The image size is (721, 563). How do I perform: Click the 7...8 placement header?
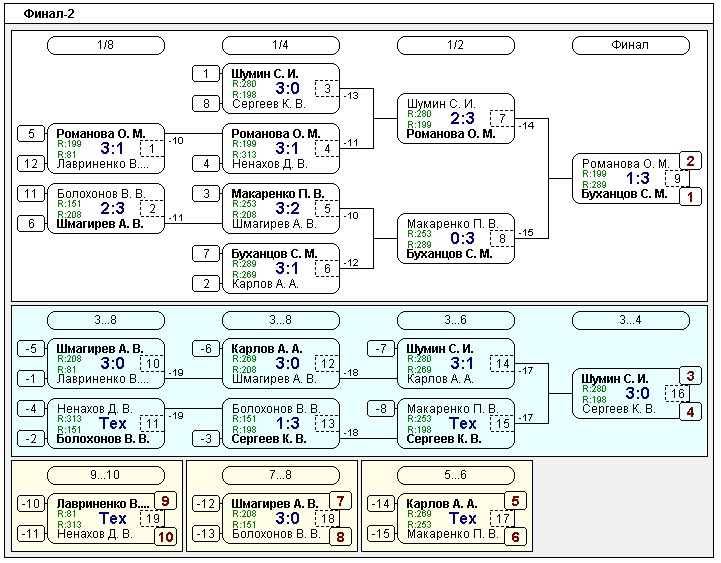280,470
